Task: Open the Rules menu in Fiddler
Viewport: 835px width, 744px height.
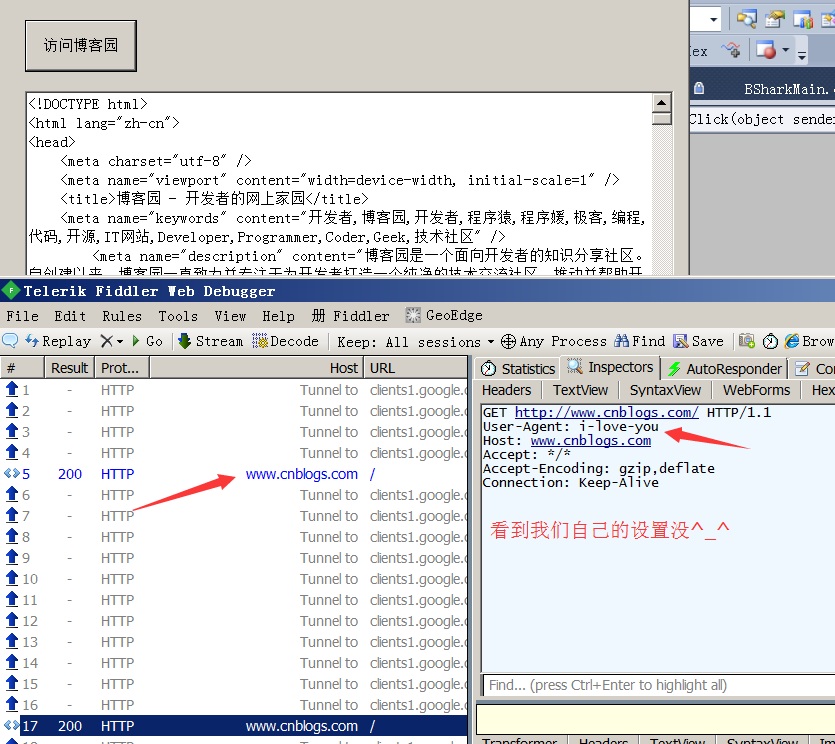Action: click(122, 316)
